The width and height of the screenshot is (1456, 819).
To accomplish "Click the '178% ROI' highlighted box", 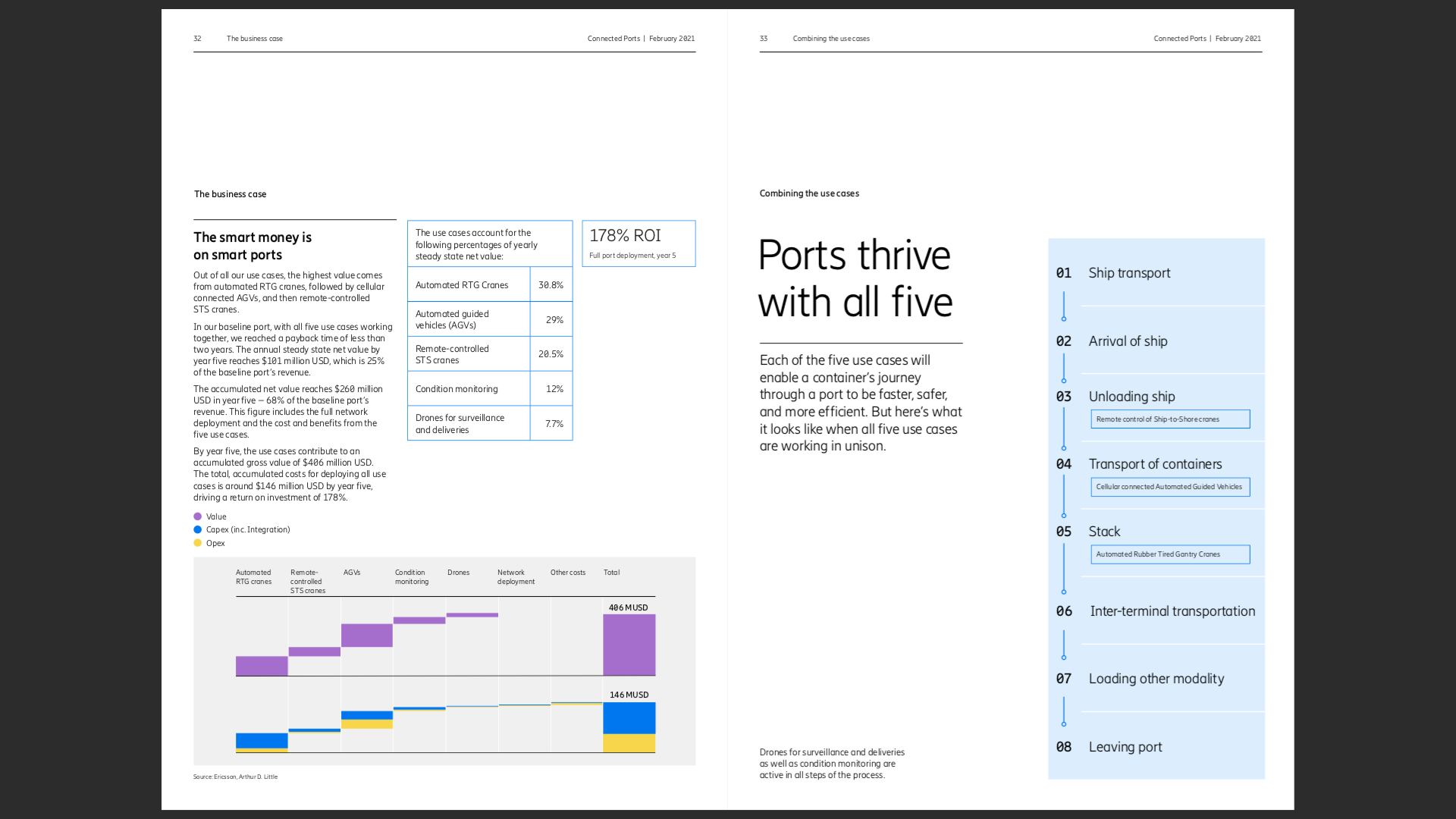I will tap(639, 243).
